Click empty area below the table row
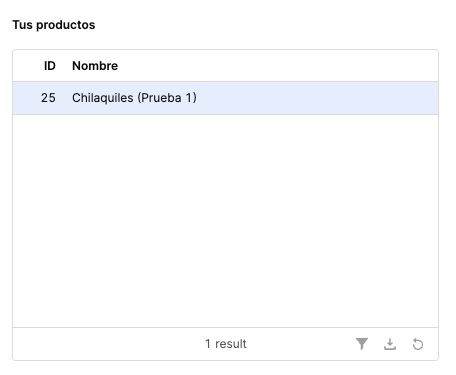 point(225,220)
